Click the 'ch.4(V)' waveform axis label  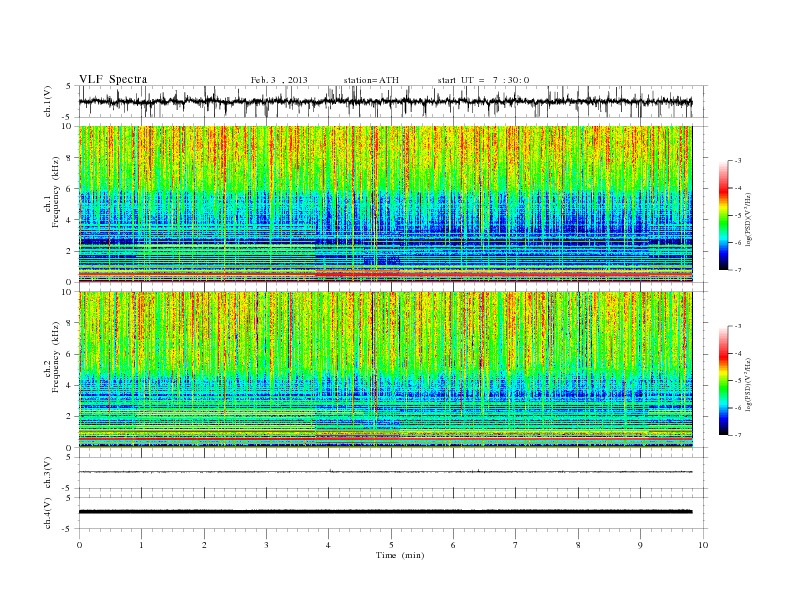[x=47, y=513]
